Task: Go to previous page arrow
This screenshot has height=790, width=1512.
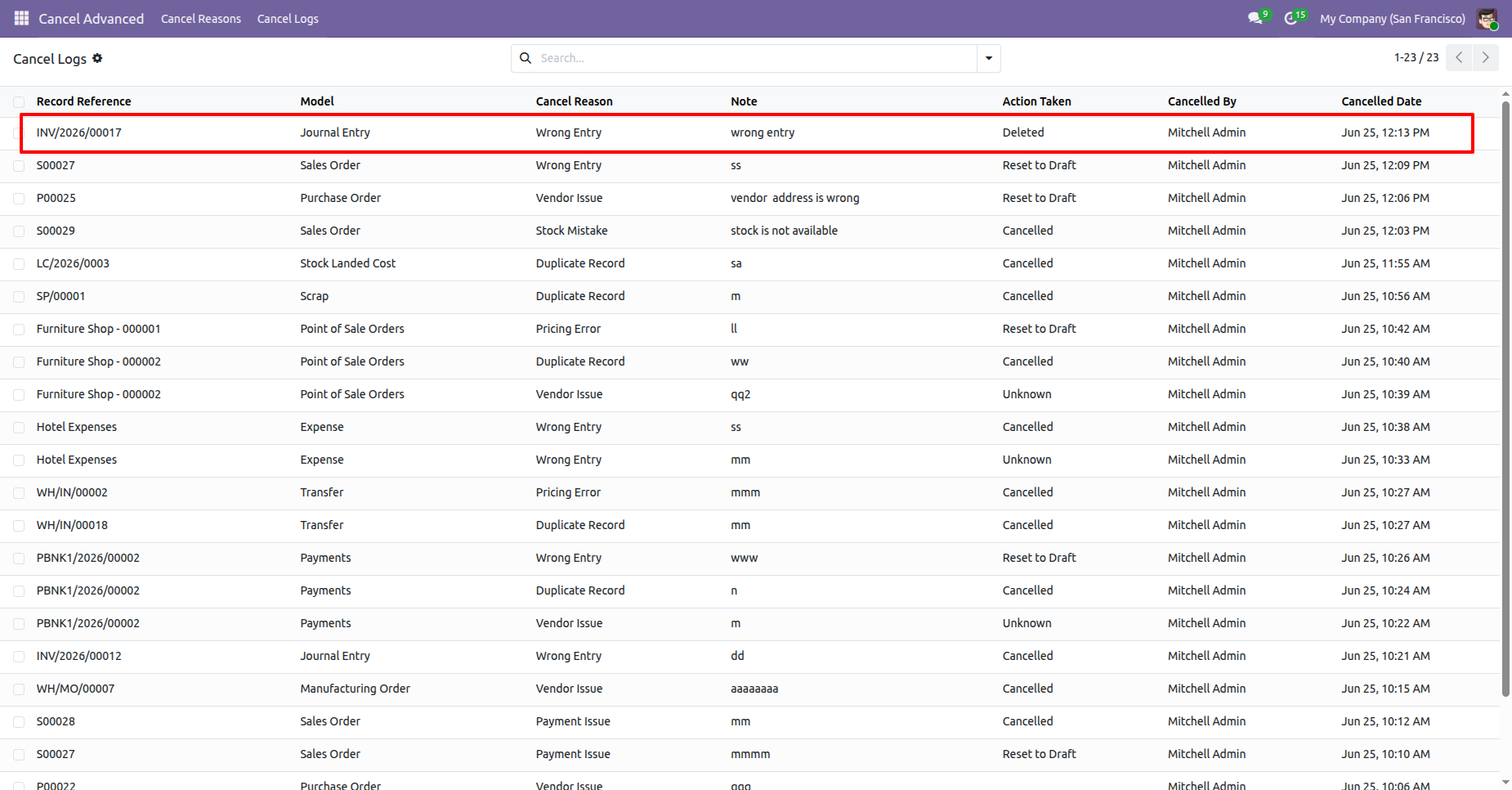Action: [x=1459, y=58]
